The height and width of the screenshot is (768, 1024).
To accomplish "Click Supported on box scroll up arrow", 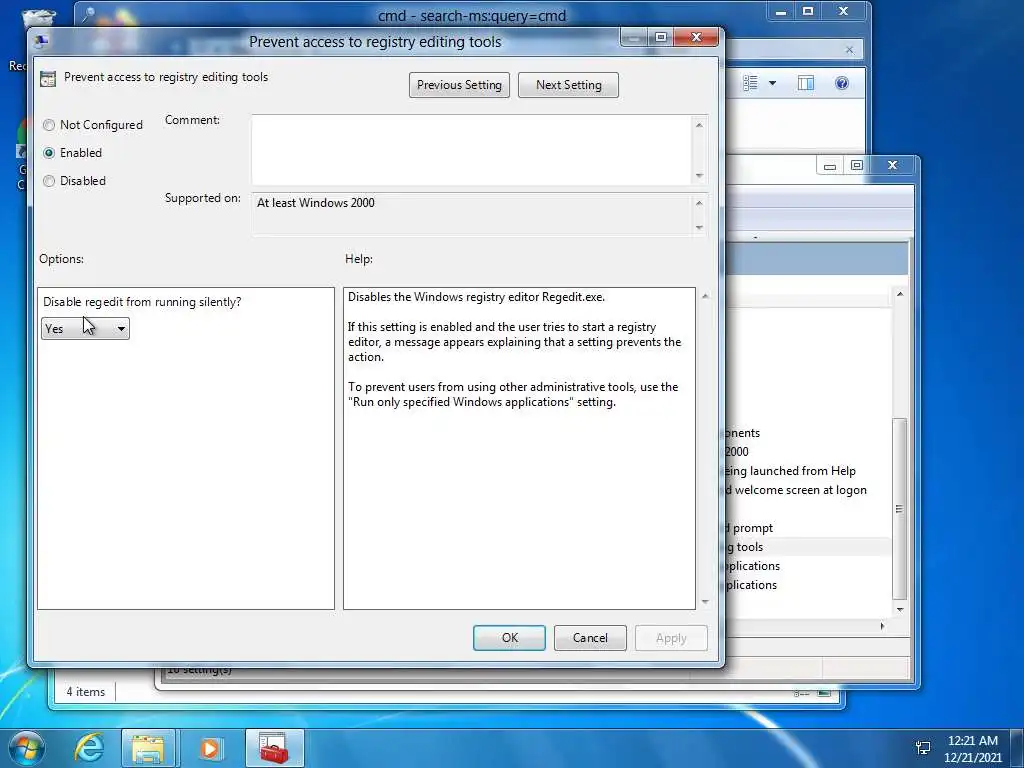I will pos(699,203).
